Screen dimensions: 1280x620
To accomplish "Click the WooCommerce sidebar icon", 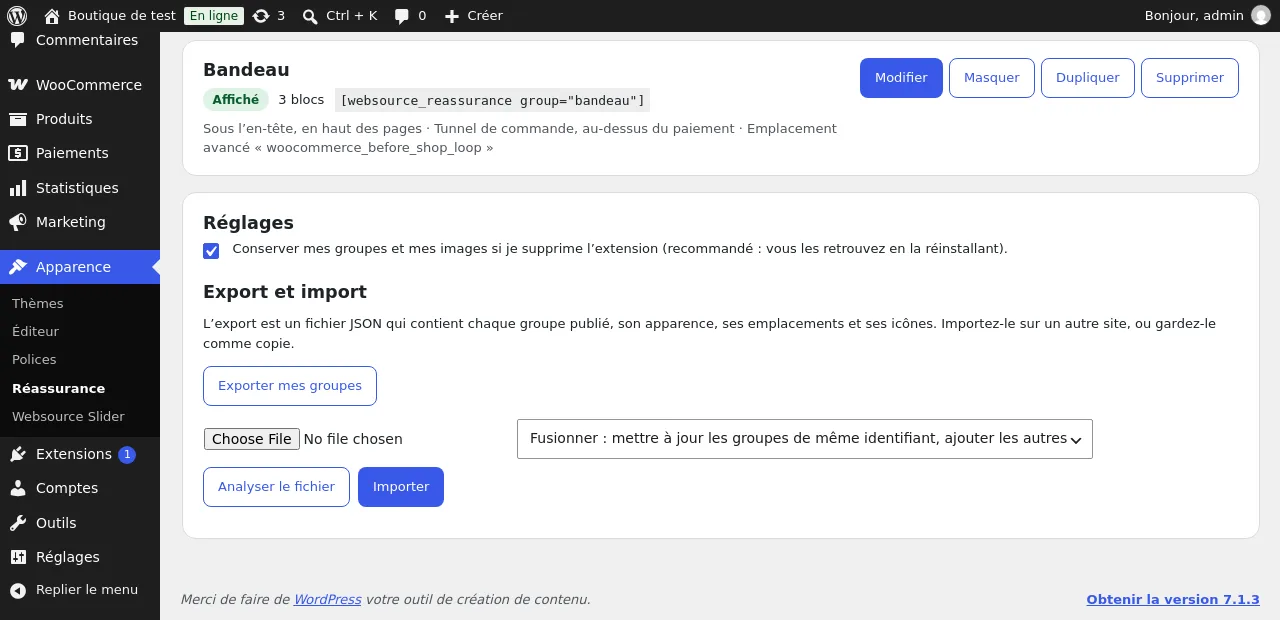I will (x=18, y=85).
